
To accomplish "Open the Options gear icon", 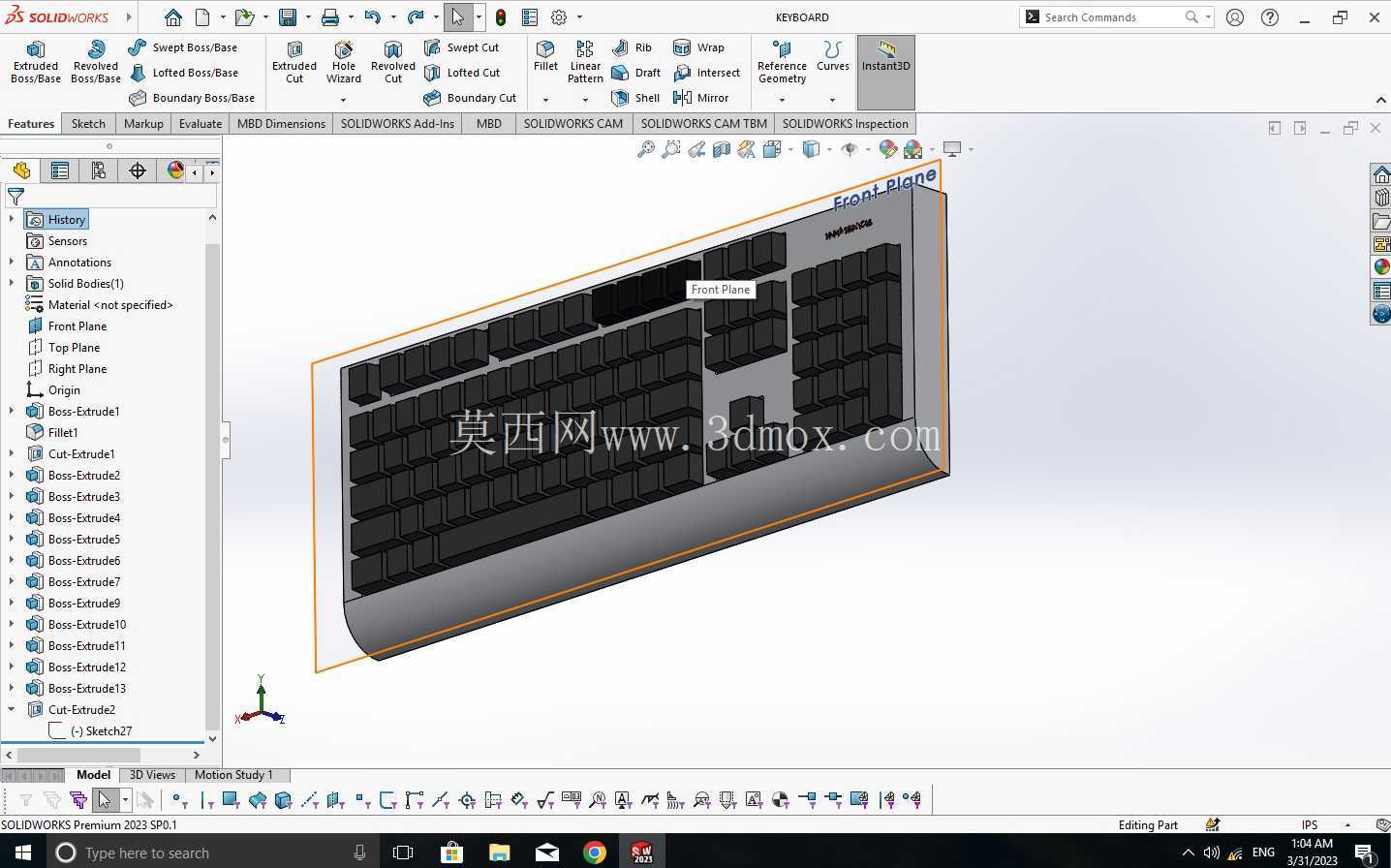I will pos(559,17).
